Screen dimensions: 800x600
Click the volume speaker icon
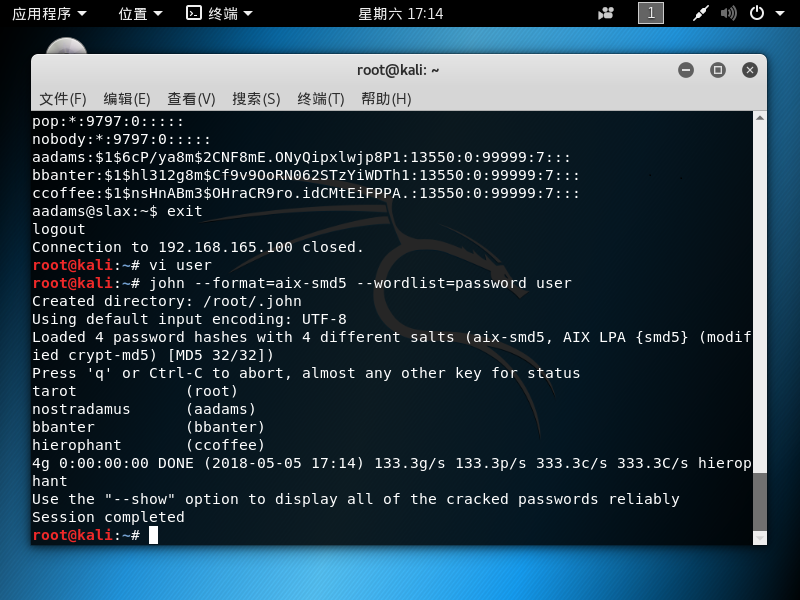(729, 13)
